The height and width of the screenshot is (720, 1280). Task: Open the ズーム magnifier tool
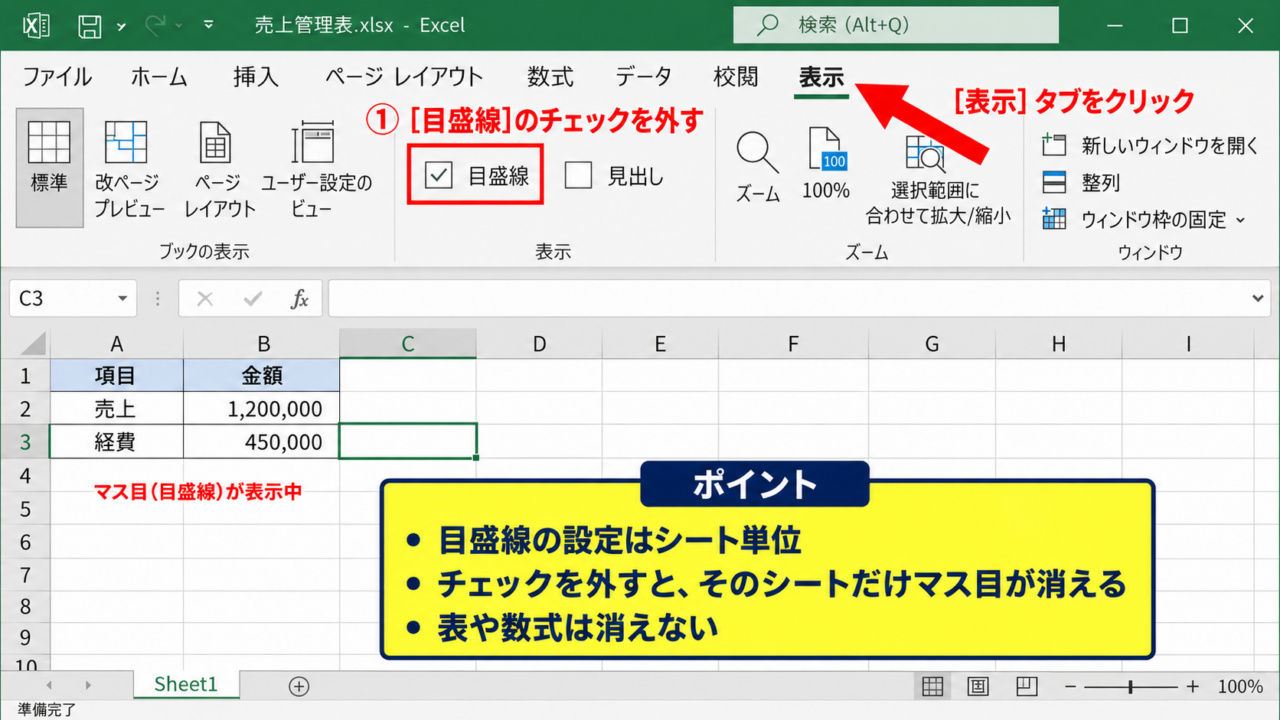(x=758, y=165)
